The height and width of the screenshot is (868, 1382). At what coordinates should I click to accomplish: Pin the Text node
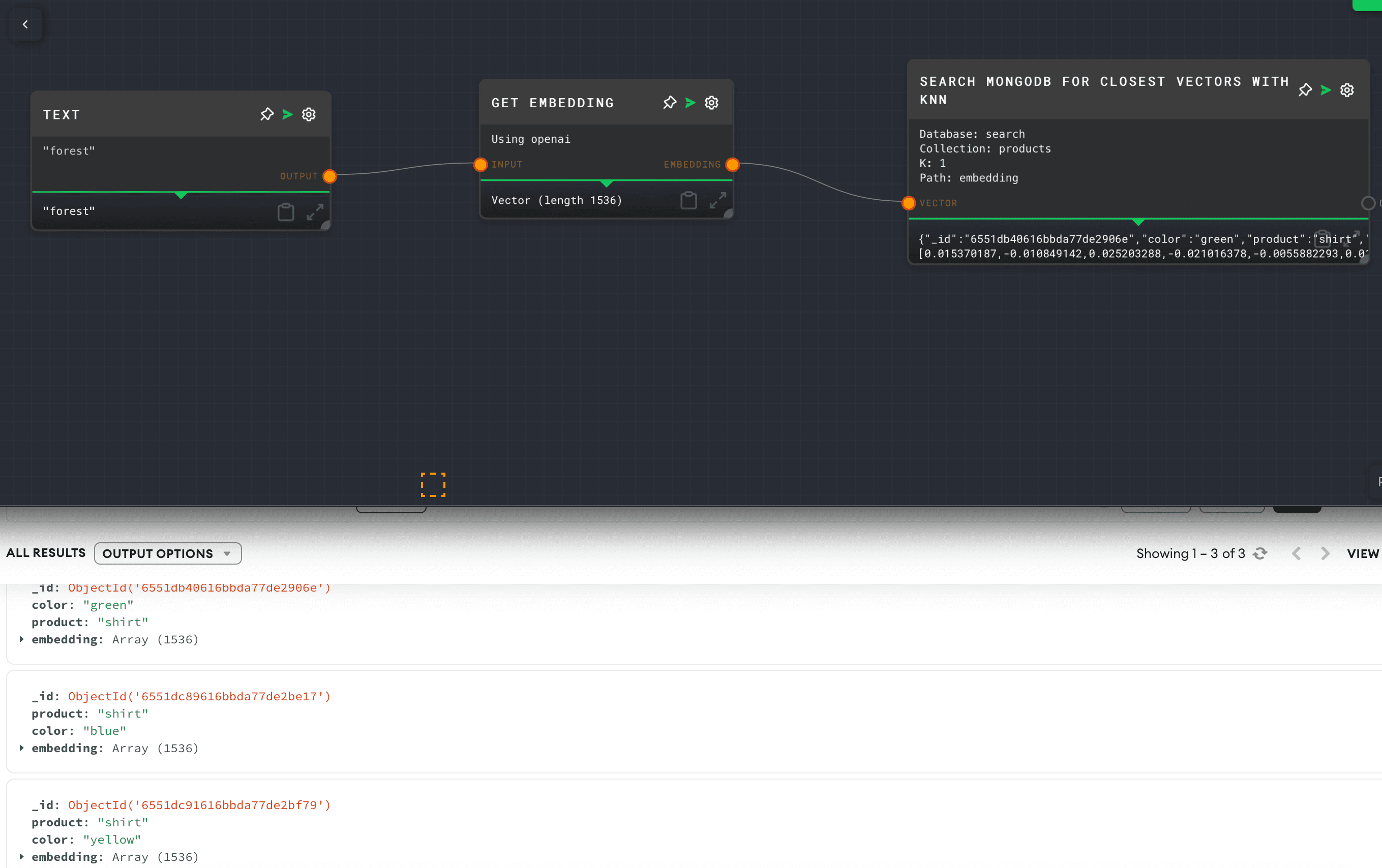[x=267, y=114]
